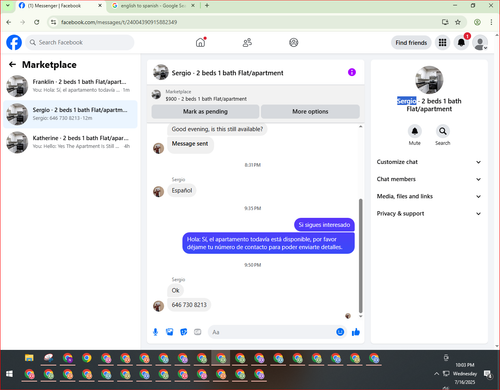Viewport: 500px width, 390px height.
Task: Click More options button
Action: (x=310, y=112)
